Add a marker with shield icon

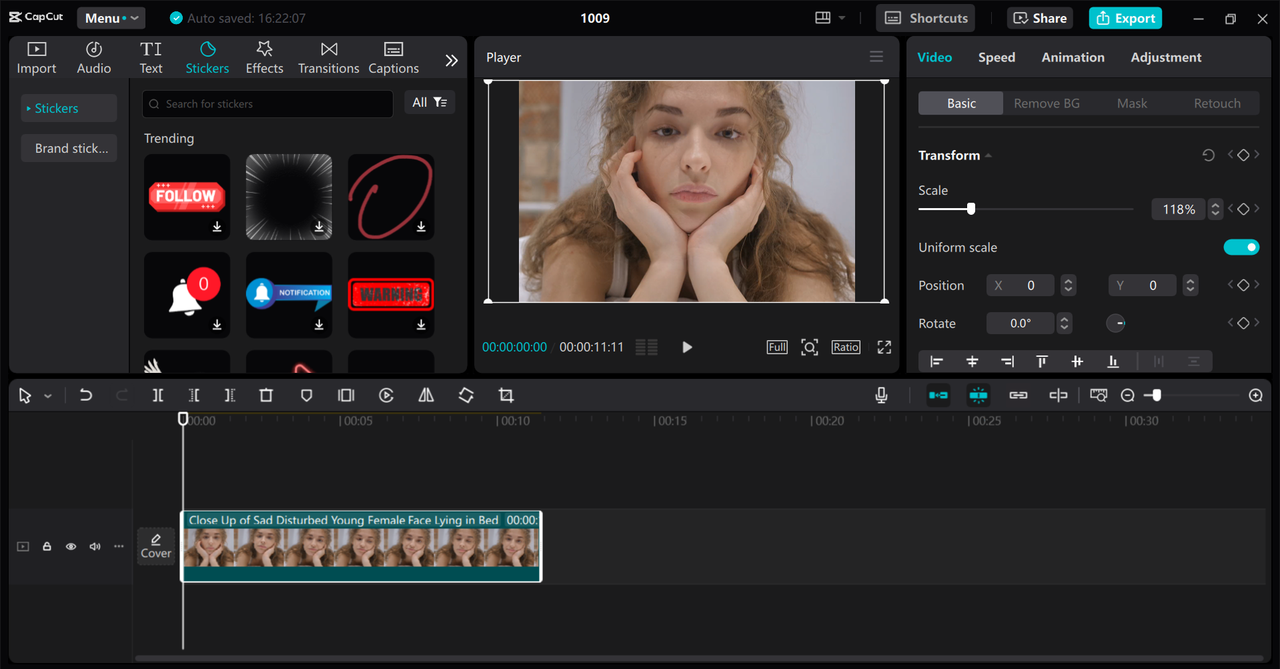307,396
